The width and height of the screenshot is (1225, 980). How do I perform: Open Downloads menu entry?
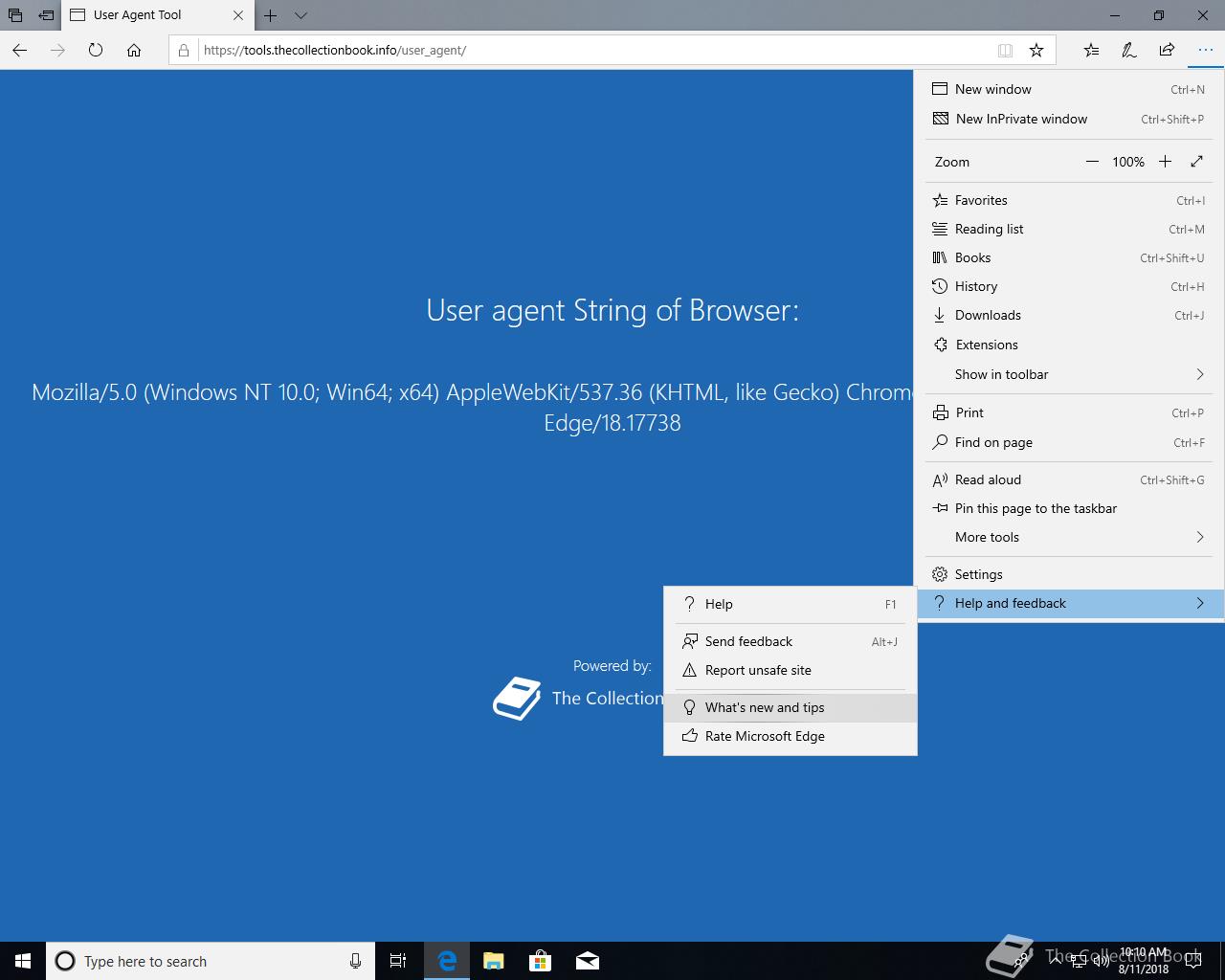[x=1069, y=315]
